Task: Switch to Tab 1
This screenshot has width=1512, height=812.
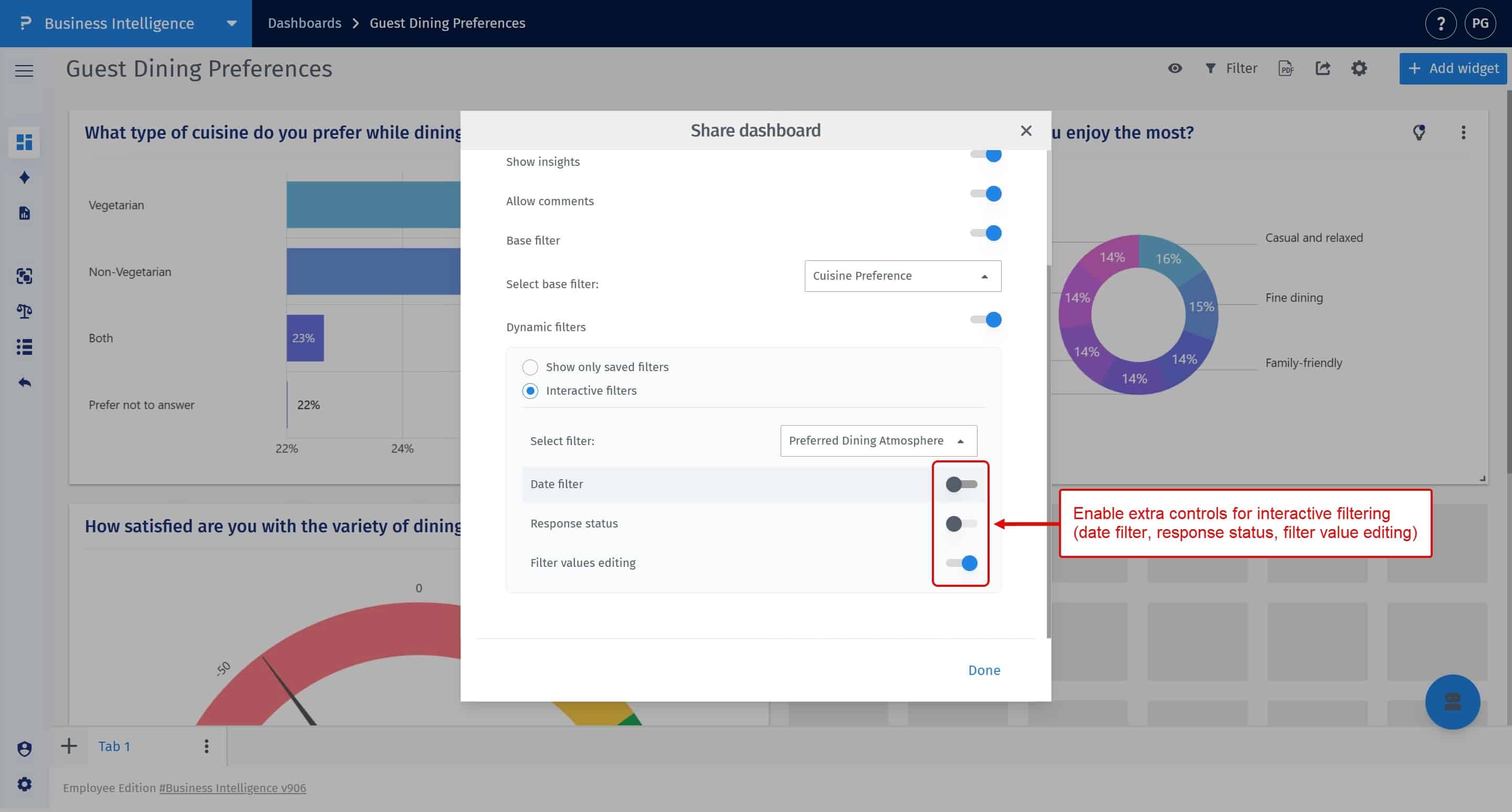Action: click(114, 746)
